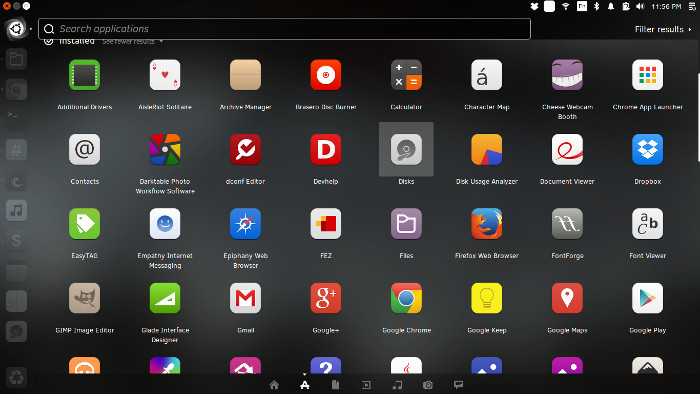
Task: Open the Dropbox application
Action: (647, 149)
